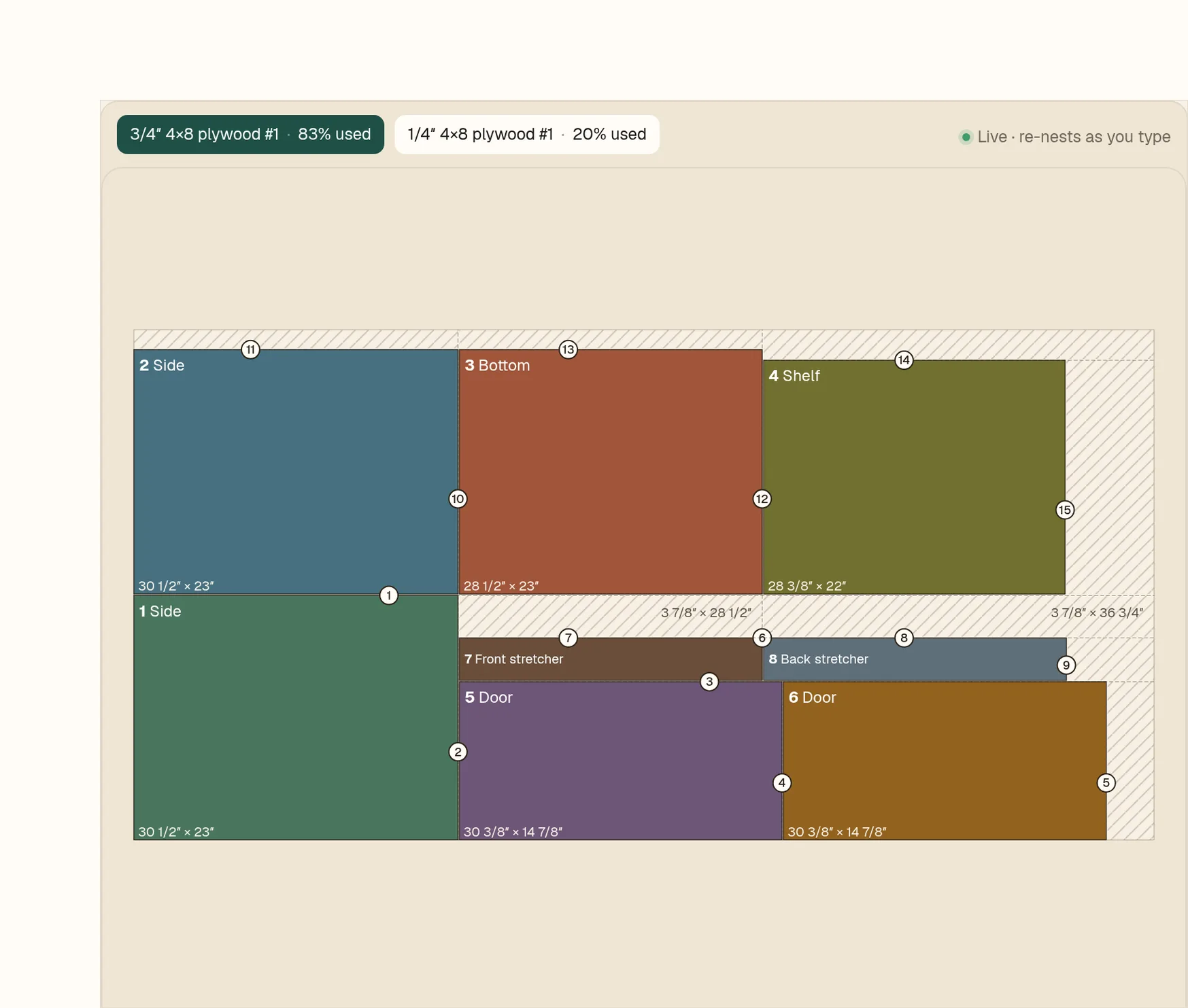The width and height of the screenshot is (1188, 1008).
Task: Click cut marker number 14
Action: (x=904, y=360)
